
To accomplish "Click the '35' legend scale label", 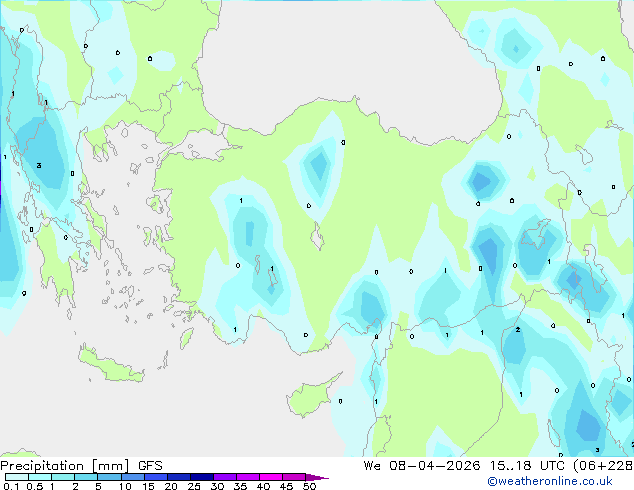I will [x=240, y=486].
